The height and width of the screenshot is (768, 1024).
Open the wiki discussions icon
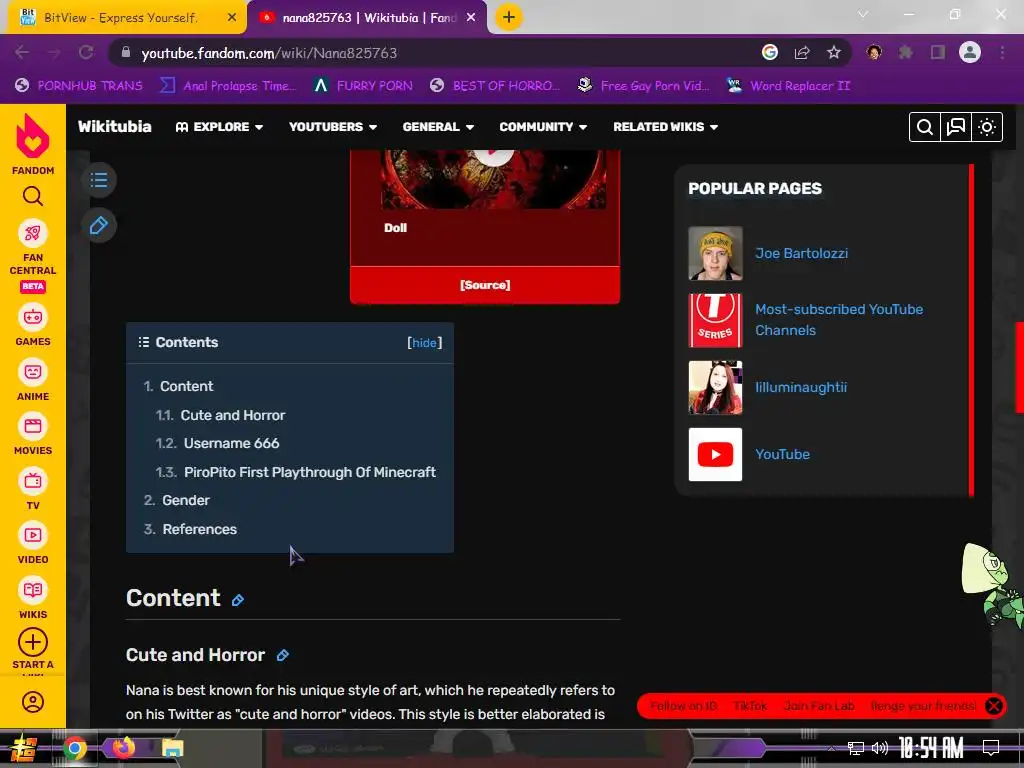click(956, 127)
